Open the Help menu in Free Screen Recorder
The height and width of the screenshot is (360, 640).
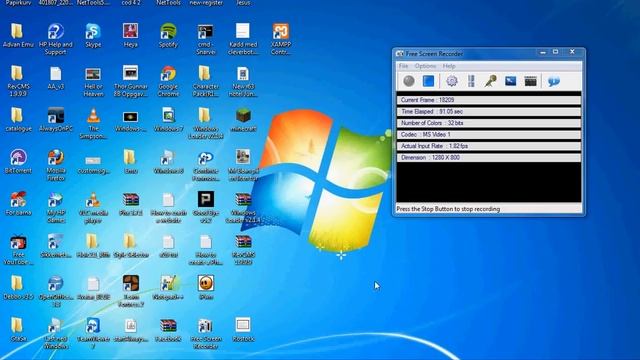[x=449, y=66]
